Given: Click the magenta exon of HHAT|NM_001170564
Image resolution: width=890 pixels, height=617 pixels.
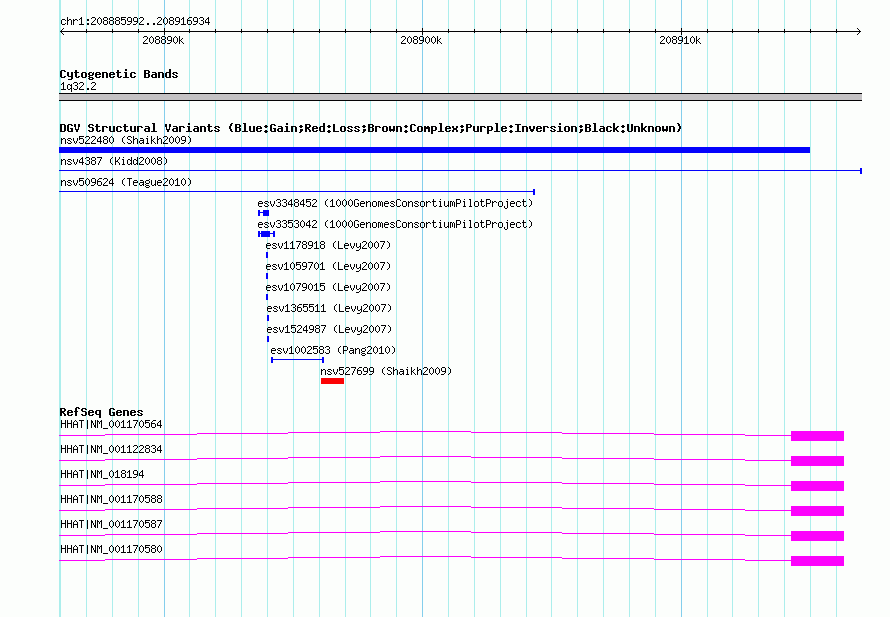Looking at the screenshot, I should point(817,436).
